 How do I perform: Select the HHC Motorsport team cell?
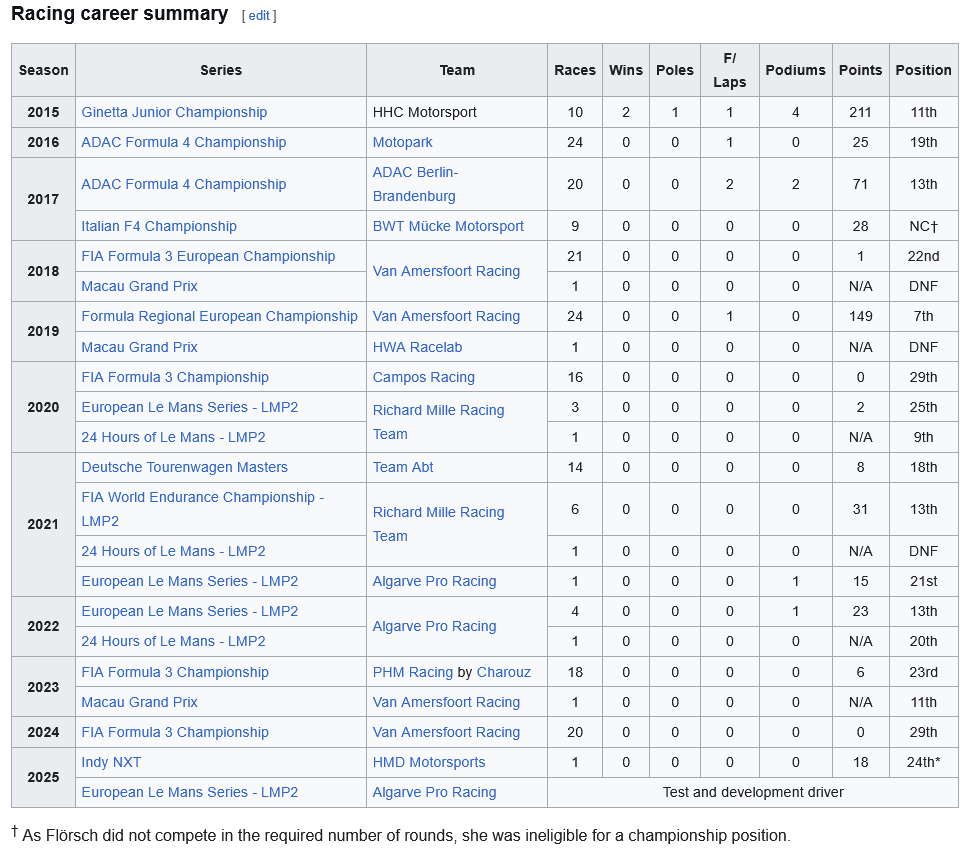click(x=457, y=112)
